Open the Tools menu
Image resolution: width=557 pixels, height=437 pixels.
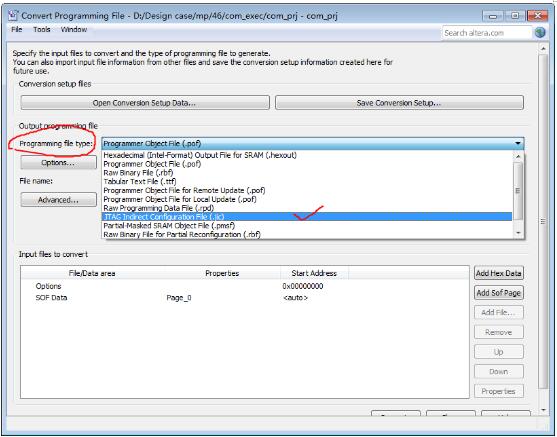(x=42, y=29)
